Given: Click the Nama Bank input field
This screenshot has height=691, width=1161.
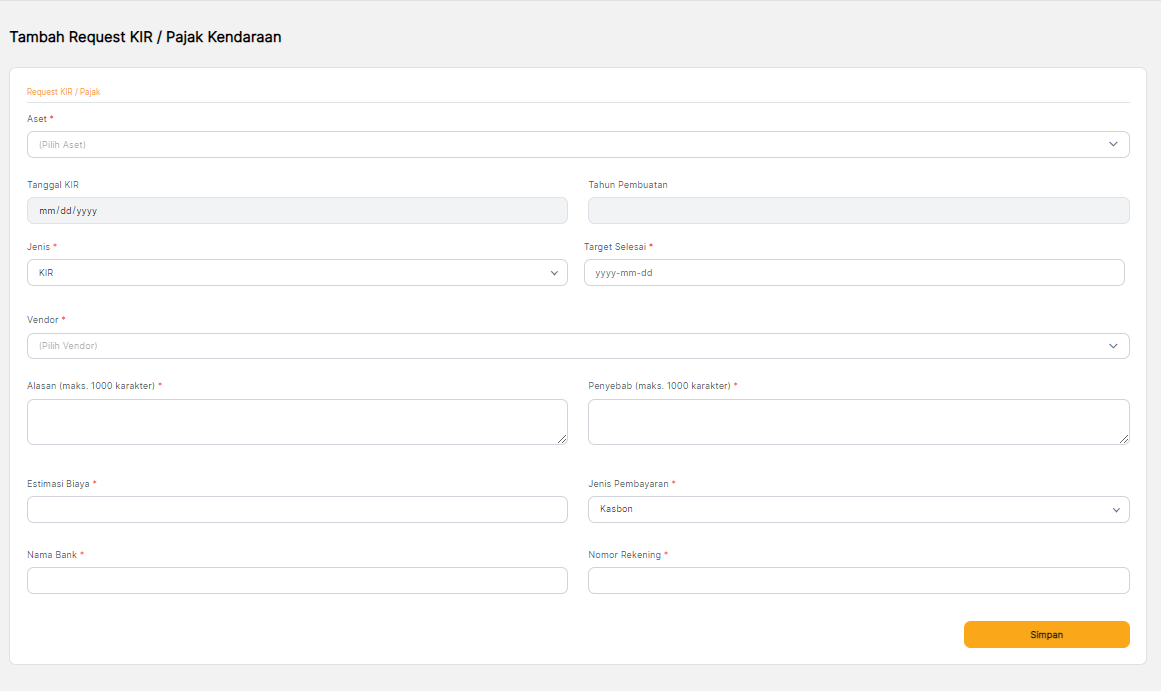Looking at the screenshot, I should [x=297, y=581].
